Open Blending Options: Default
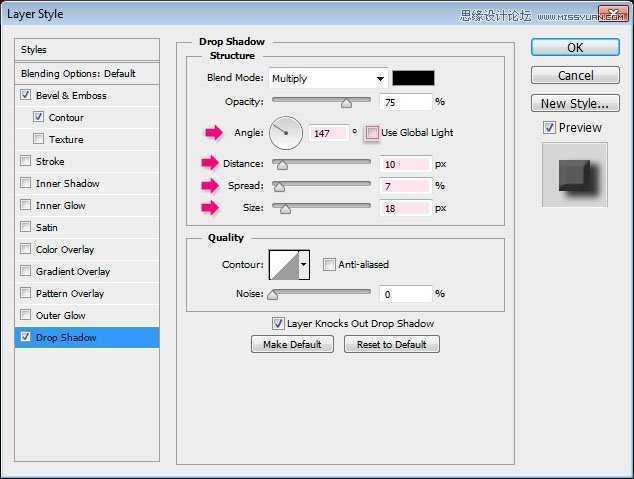The height and width of the screenshot is (479, 634). (x=87, y=74)
